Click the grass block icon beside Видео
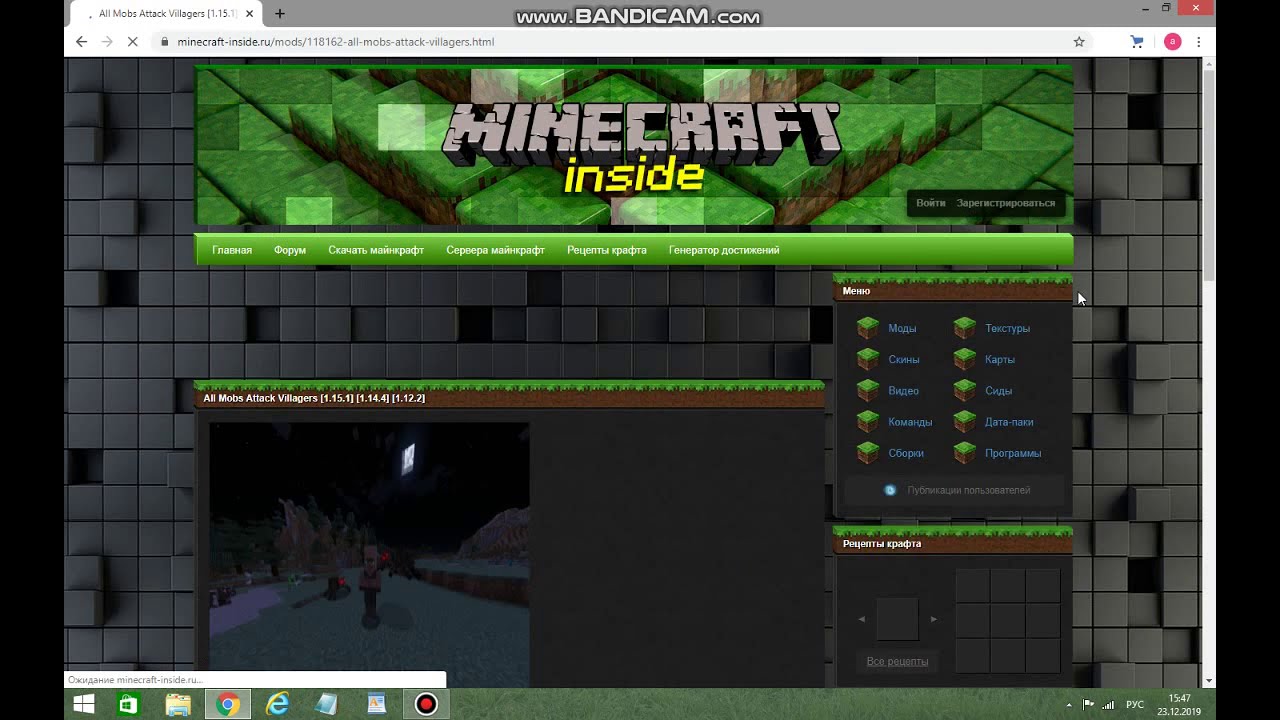The width and height of the screenshot is (1280, 720). [x=868, y=390]
